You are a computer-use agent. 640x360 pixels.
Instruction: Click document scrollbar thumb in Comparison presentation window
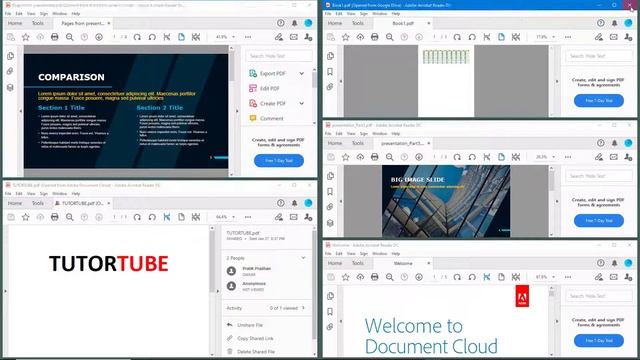pyautogui.click(x=231, y=67)
